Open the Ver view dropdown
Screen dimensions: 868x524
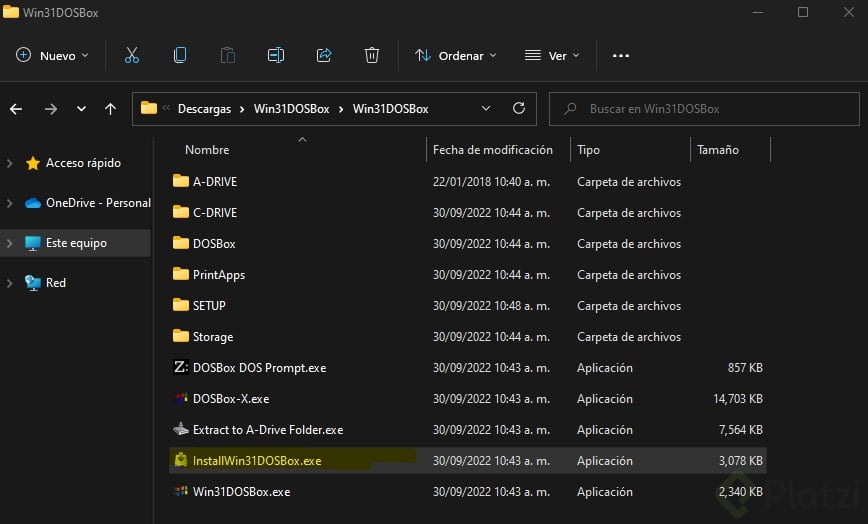pos(552,55)
